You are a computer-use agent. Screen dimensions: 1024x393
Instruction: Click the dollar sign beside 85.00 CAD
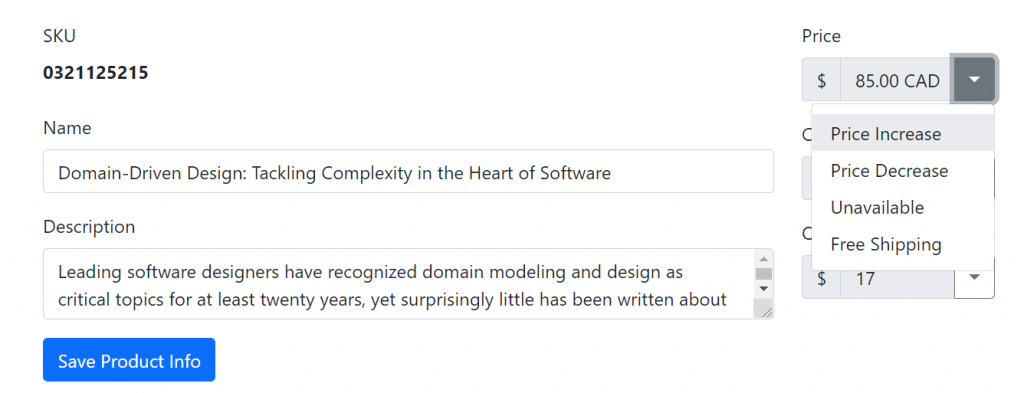pyautogui.click(x=822, y=80)
